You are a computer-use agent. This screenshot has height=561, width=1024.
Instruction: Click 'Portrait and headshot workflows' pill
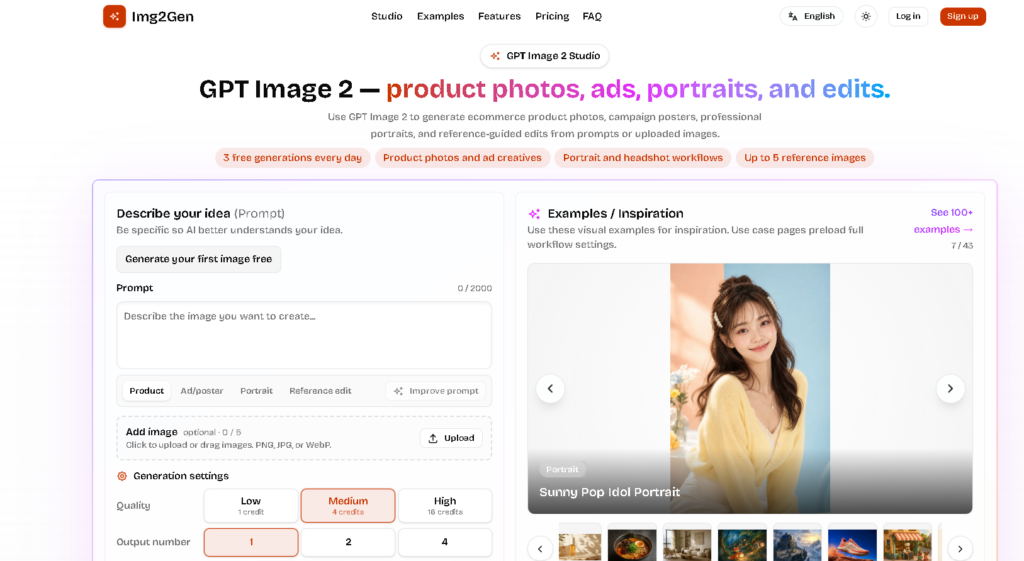(x=643, y=158)
